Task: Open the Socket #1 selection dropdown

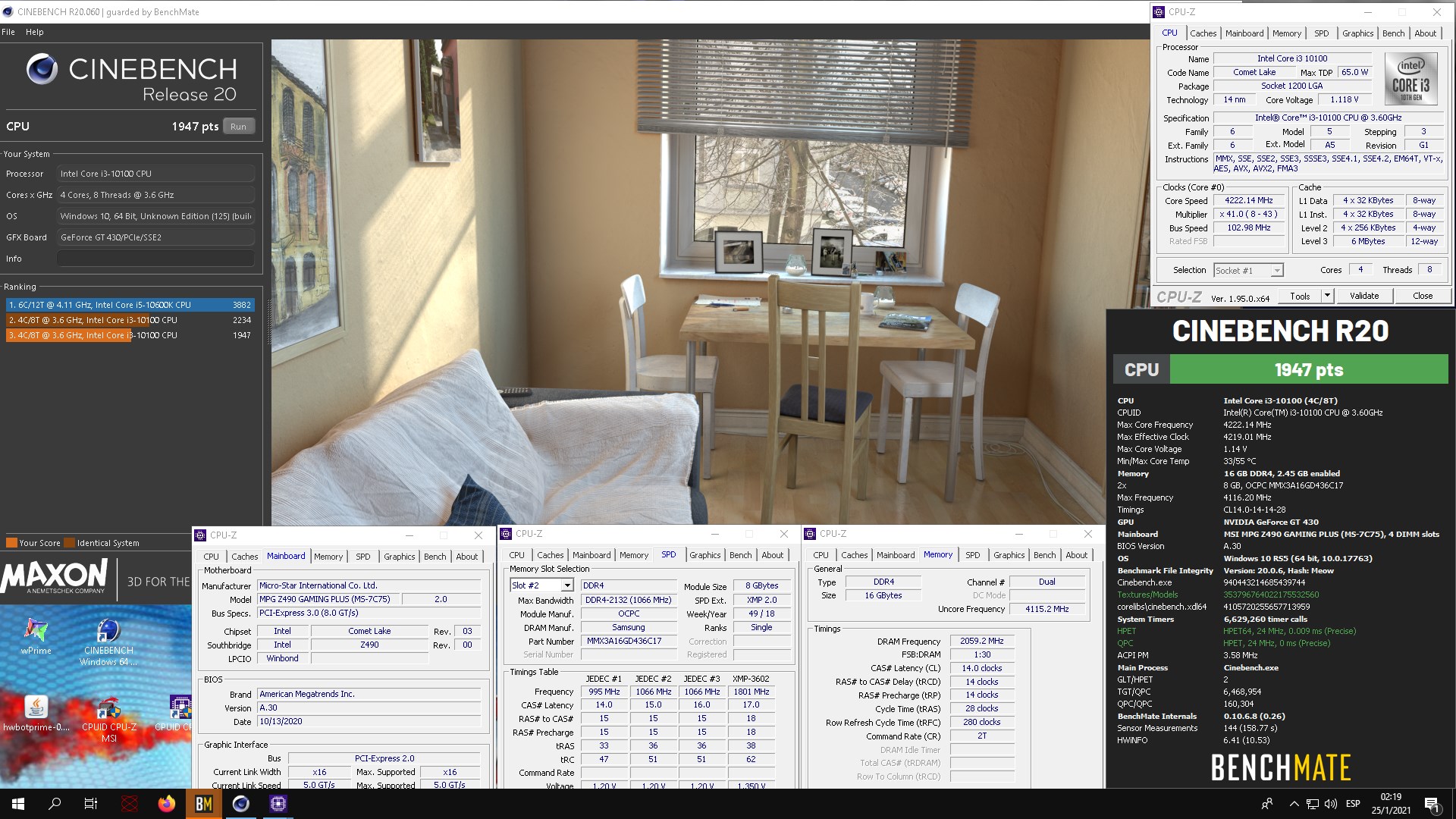Action: coord(1277,271)
